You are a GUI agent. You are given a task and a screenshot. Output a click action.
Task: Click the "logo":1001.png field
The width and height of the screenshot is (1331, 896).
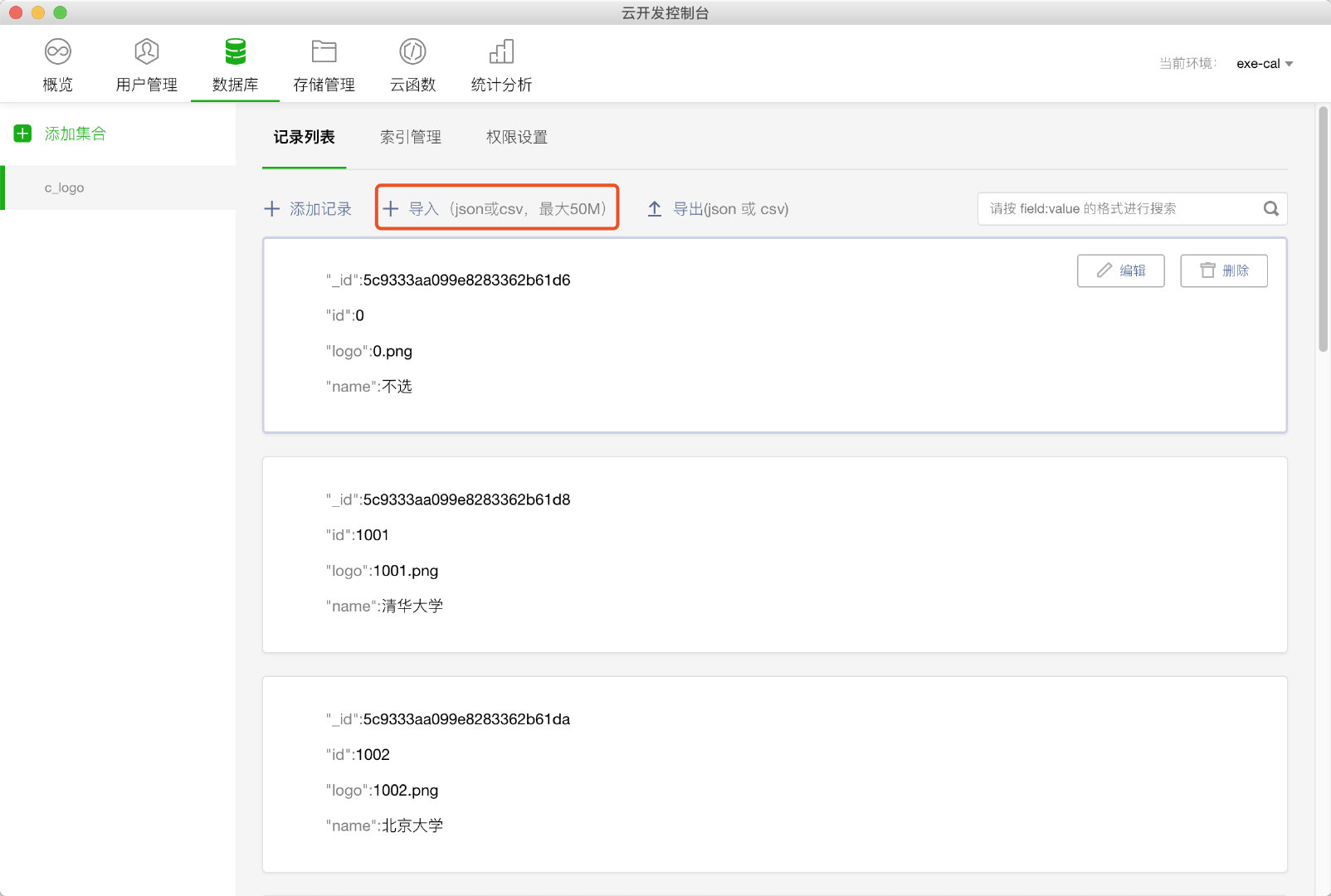click(x=382, y=571)
